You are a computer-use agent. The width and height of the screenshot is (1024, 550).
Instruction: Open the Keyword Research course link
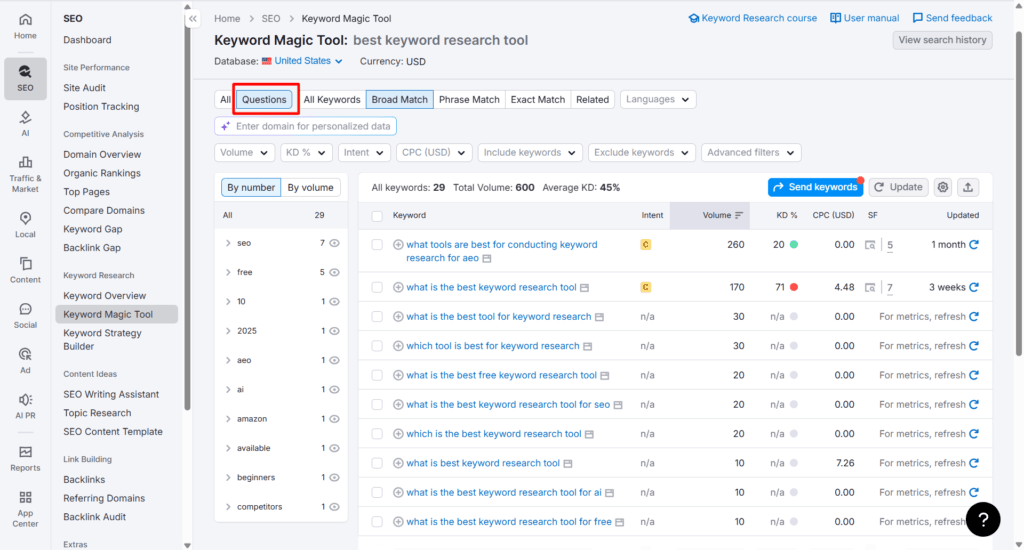pos(753,18)
